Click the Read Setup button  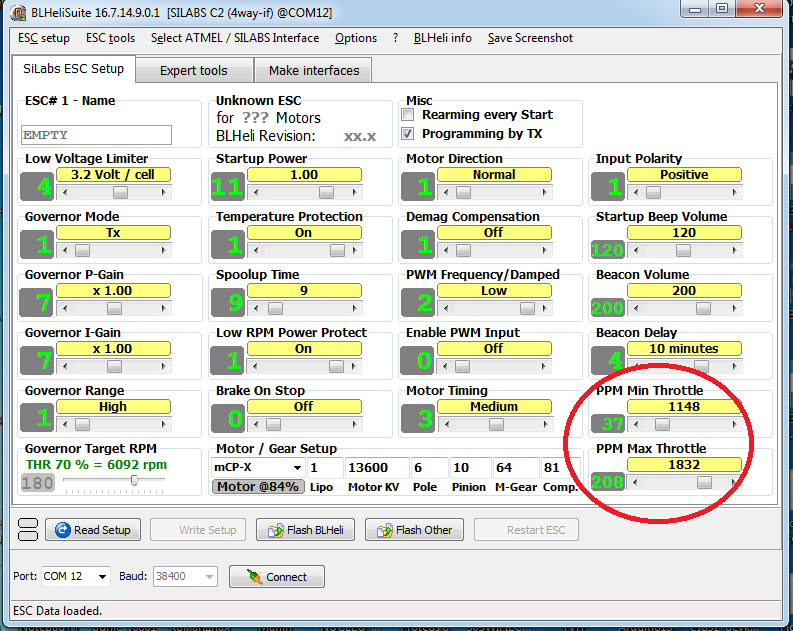click(x=93, y=530)
